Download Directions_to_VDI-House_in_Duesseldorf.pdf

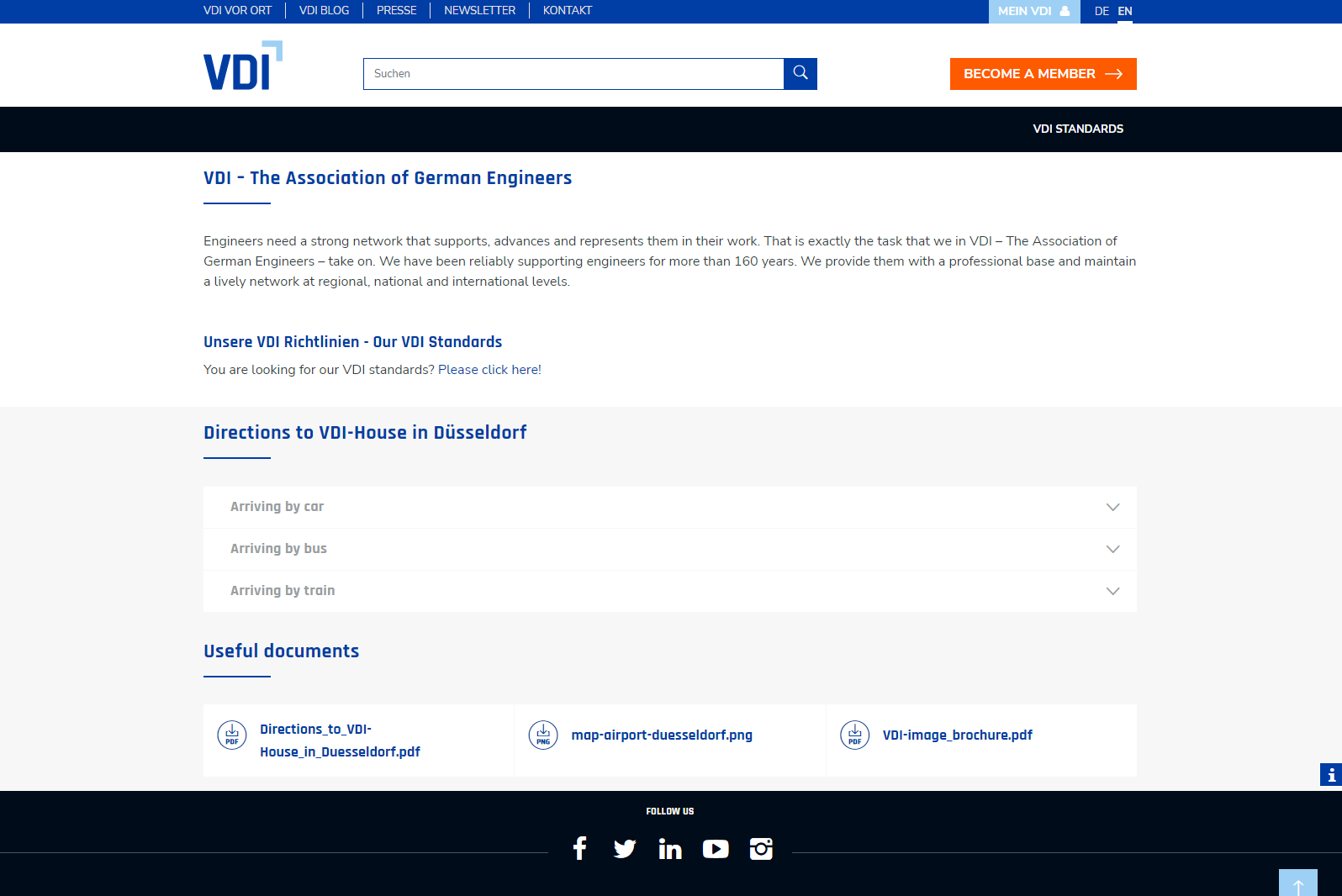(x=340, y=741)
